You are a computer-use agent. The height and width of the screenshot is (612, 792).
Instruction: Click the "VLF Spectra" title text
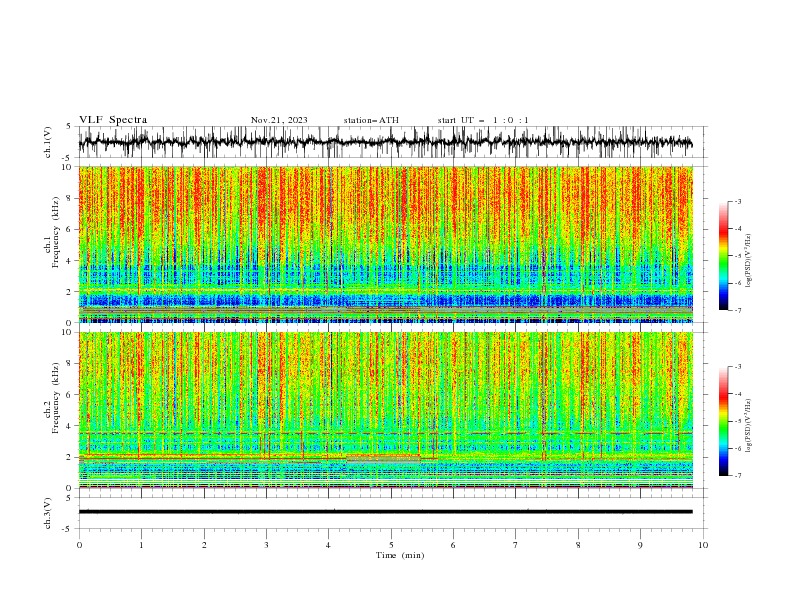[x=113, y=120]
